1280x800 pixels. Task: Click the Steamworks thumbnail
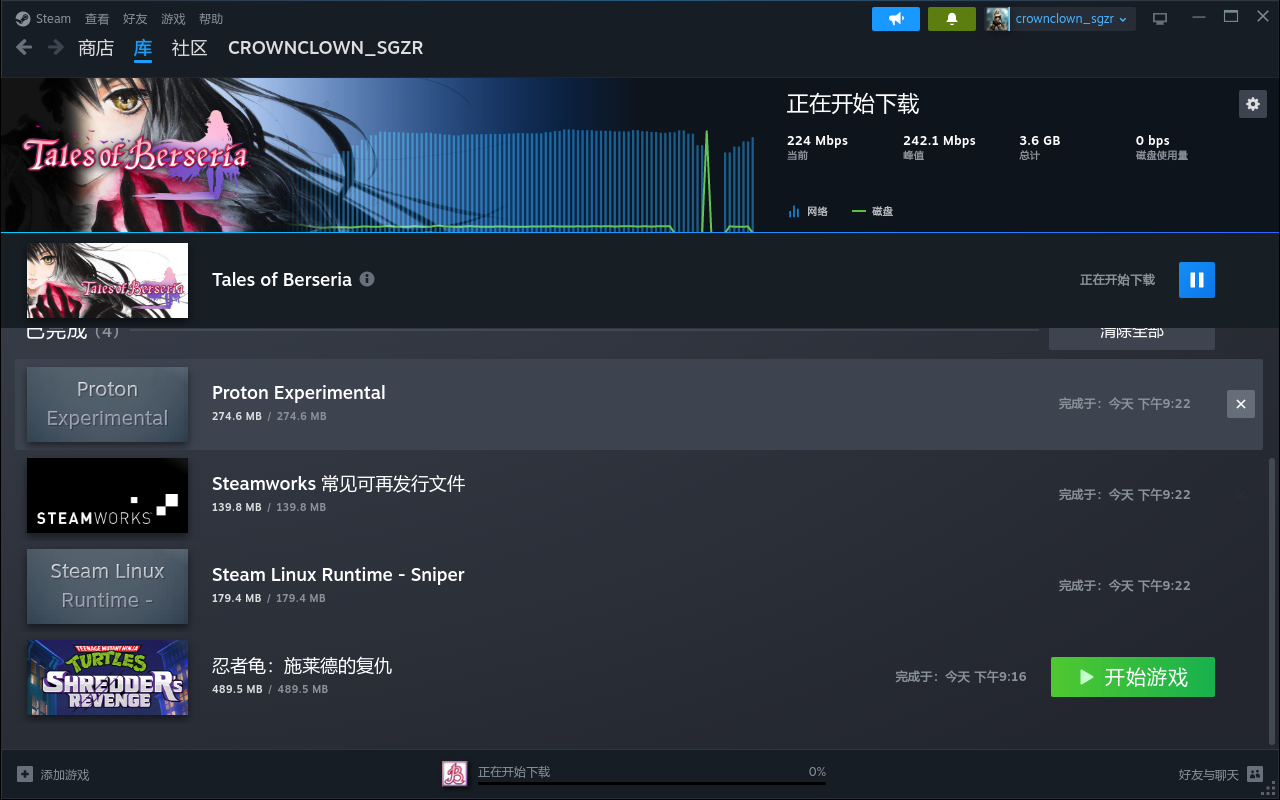(107, 495)
